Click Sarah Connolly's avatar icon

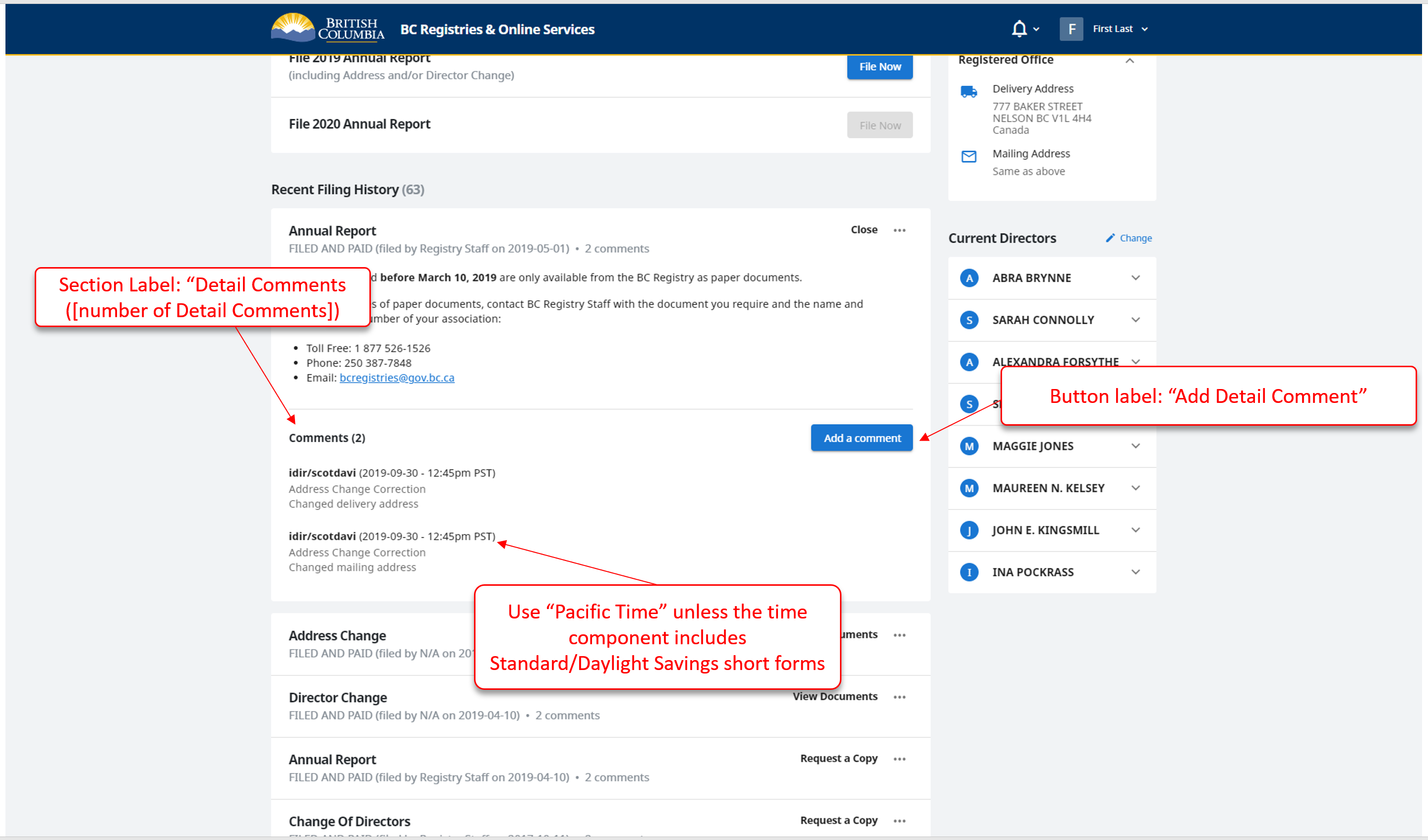969,320
